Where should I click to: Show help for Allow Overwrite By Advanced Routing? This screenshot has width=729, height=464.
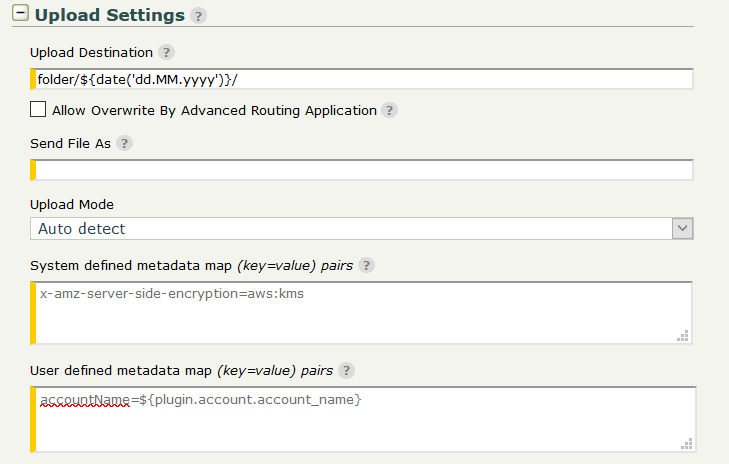click(x=389, y=110)
